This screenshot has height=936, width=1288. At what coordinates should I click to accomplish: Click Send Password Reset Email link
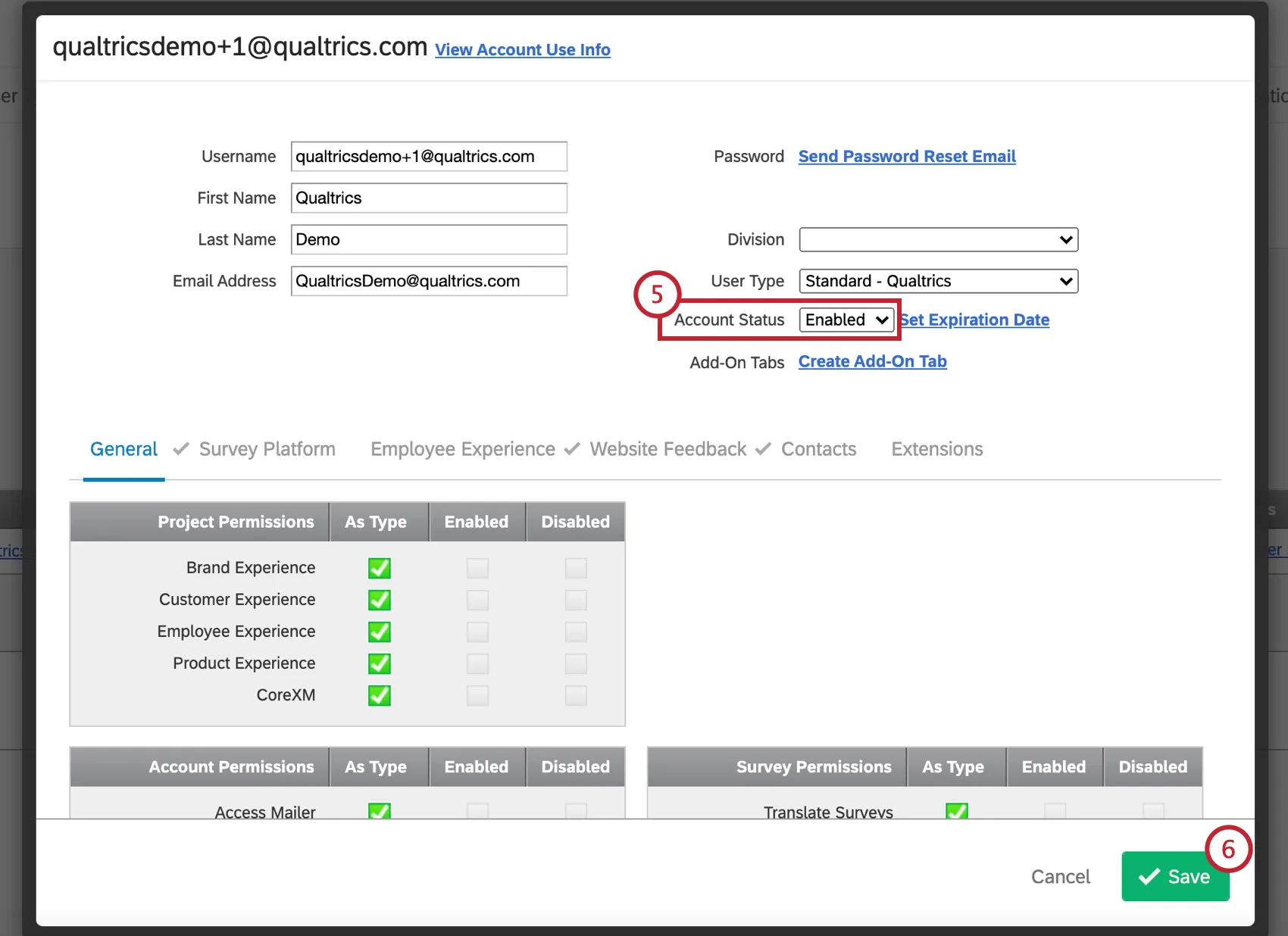point(907,156)
